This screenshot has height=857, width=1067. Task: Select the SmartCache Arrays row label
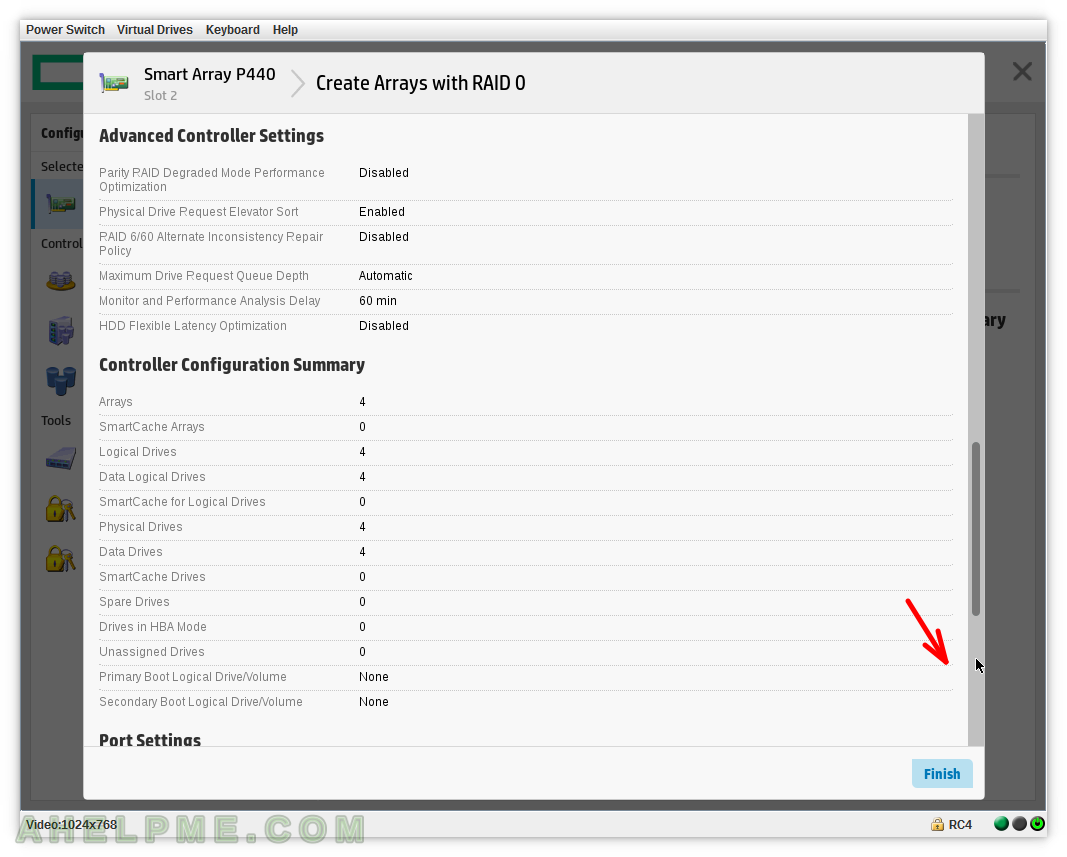152,427
